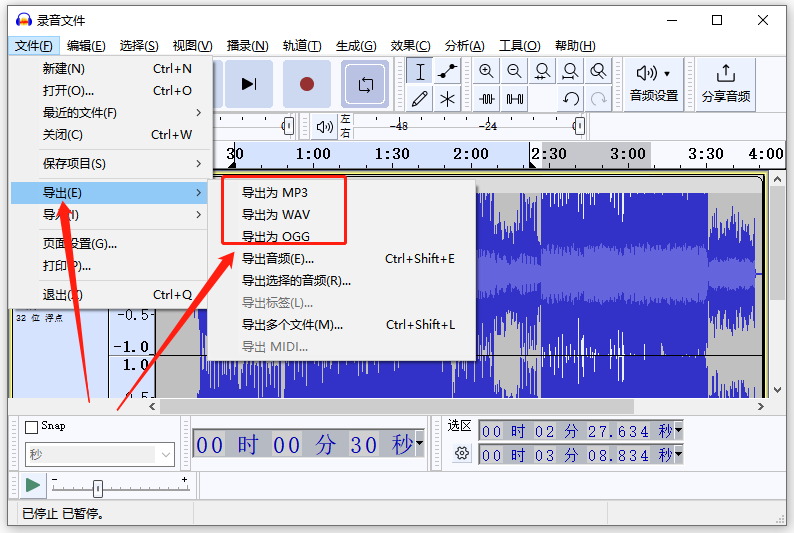The height and width of the screenshot is (533, 794).
Task: Click the 1:30 mark on the timeline ruler
Action: pos(391,153)
